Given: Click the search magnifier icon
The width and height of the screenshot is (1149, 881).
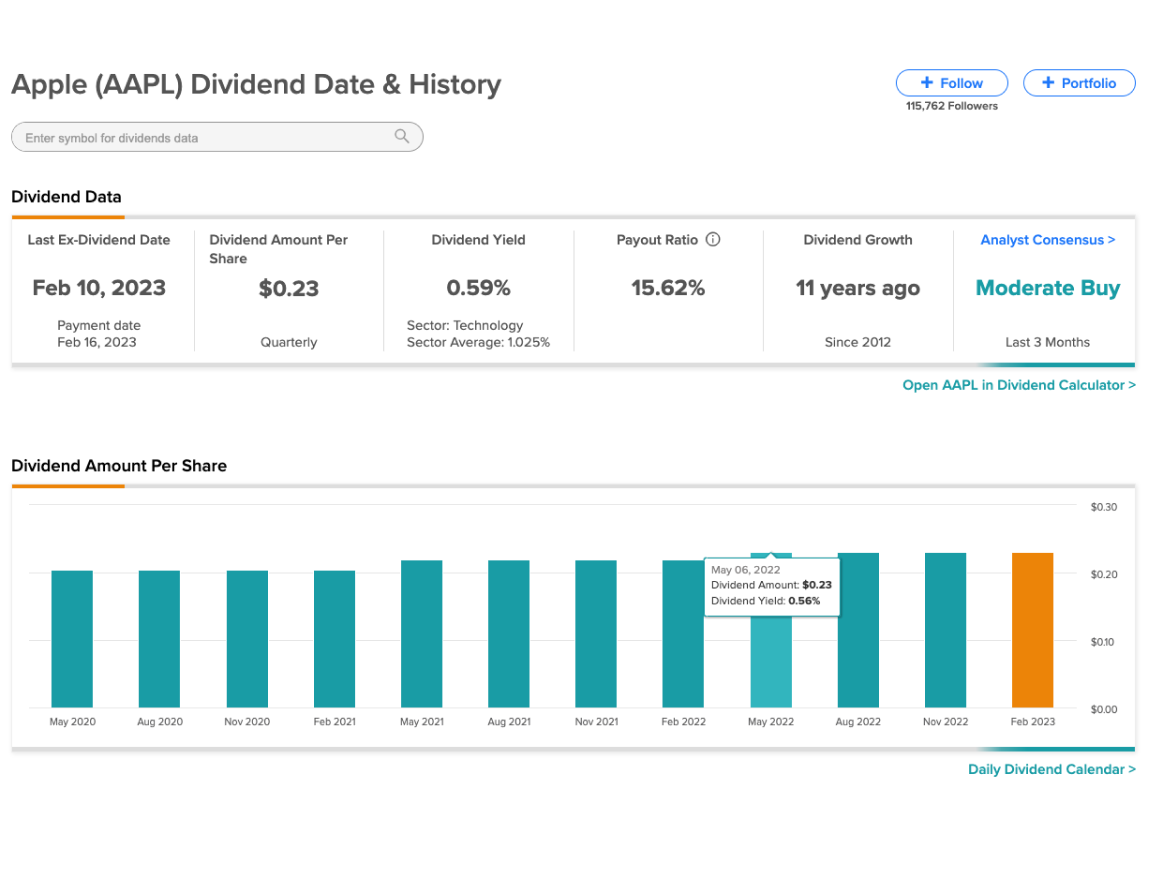Looking at the screenshot, I should (402, 136).
